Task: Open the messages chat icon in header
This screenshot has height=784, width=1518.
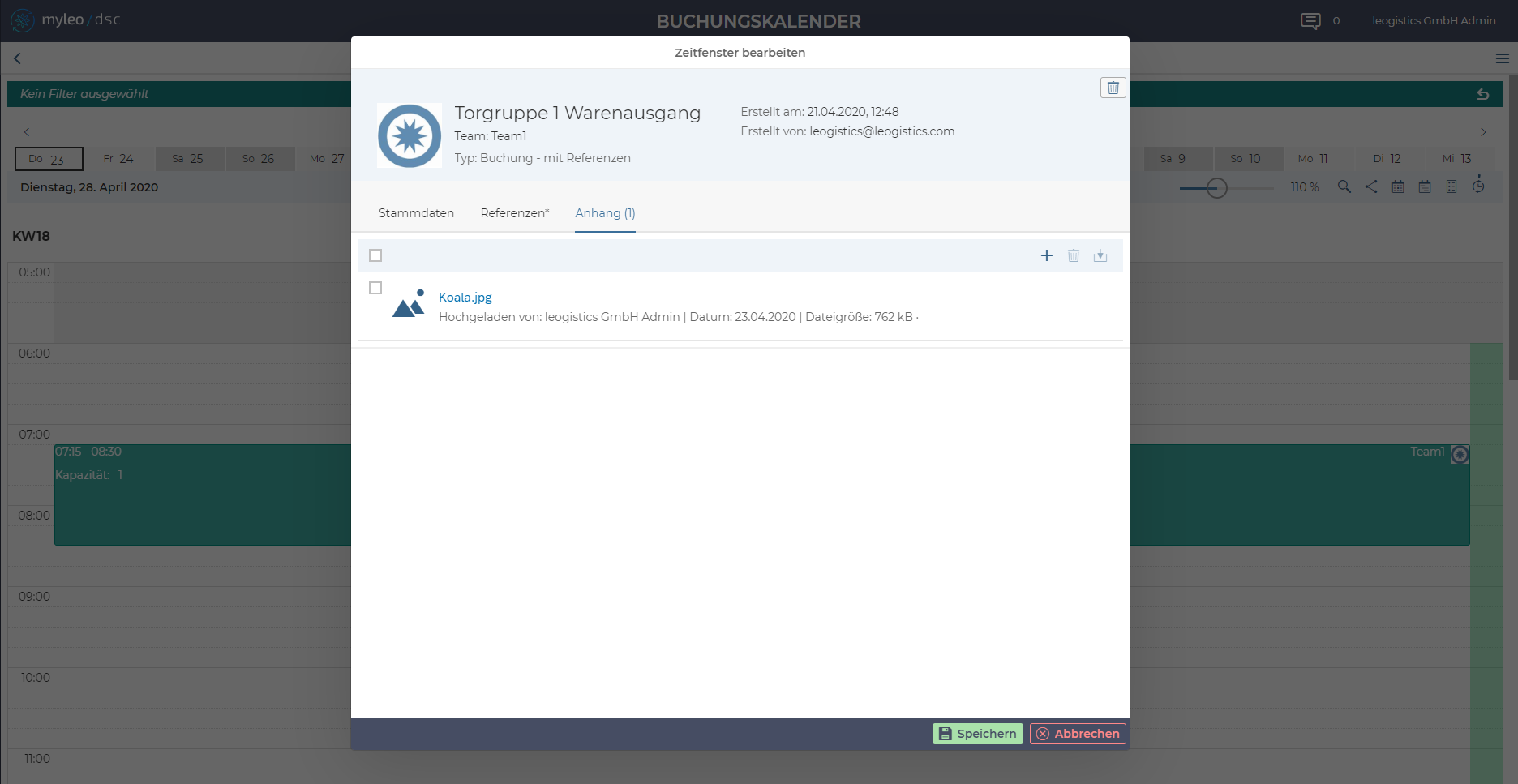Action: (x=1310, y=21)
